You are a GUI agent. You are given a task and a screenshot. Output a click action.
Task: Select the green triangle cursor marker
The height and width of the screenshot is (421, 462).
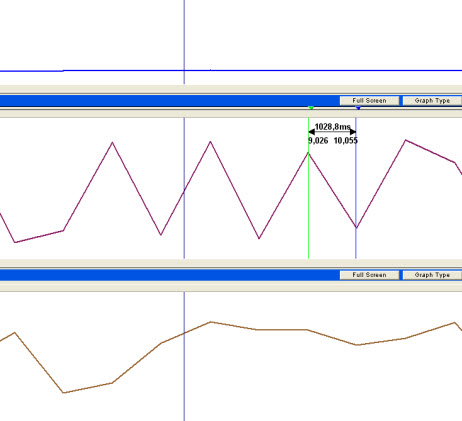[311, 108]
